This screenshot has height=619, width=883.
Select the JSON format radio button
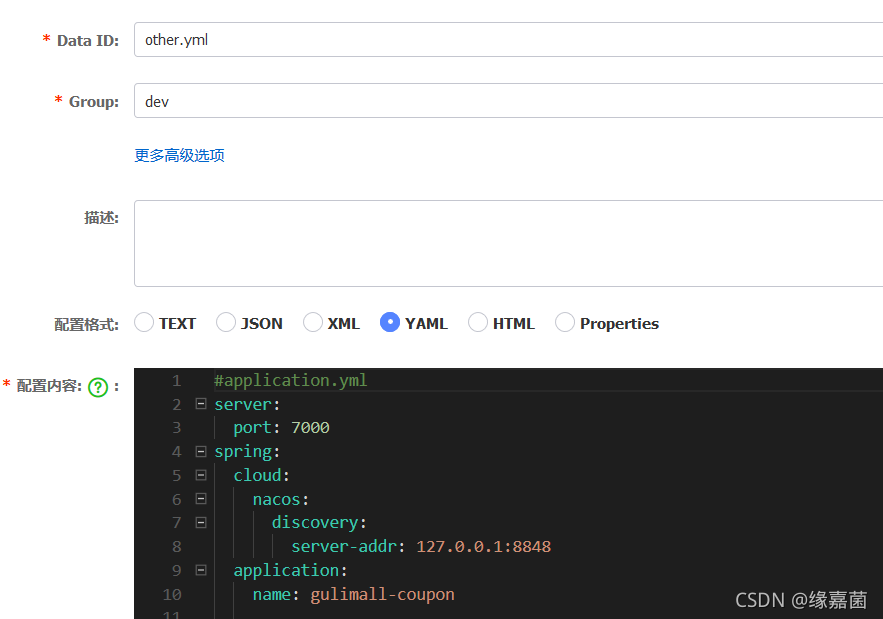coord(226,322)
